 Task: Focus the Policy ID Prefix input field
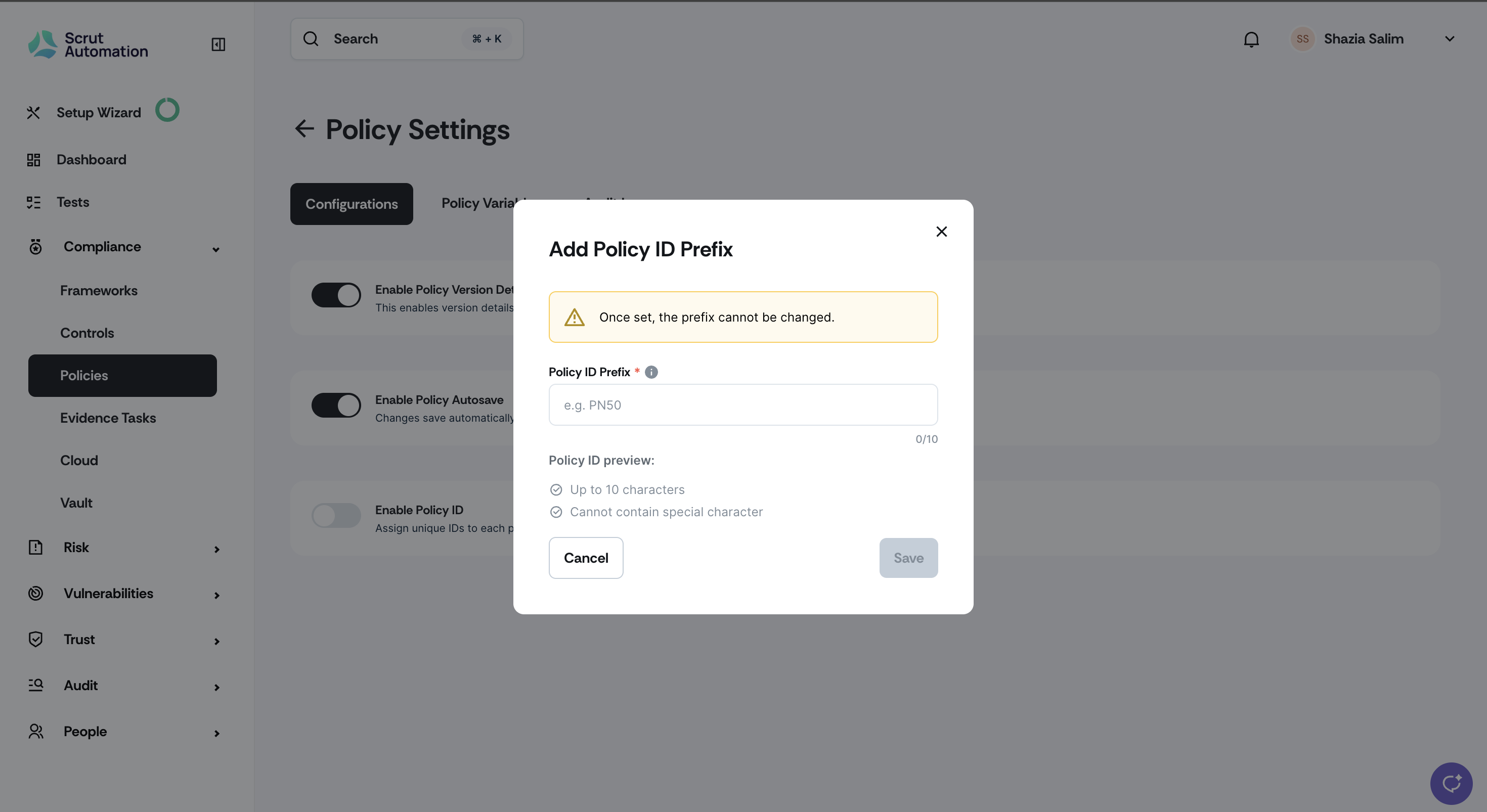[x=742, y=405]
